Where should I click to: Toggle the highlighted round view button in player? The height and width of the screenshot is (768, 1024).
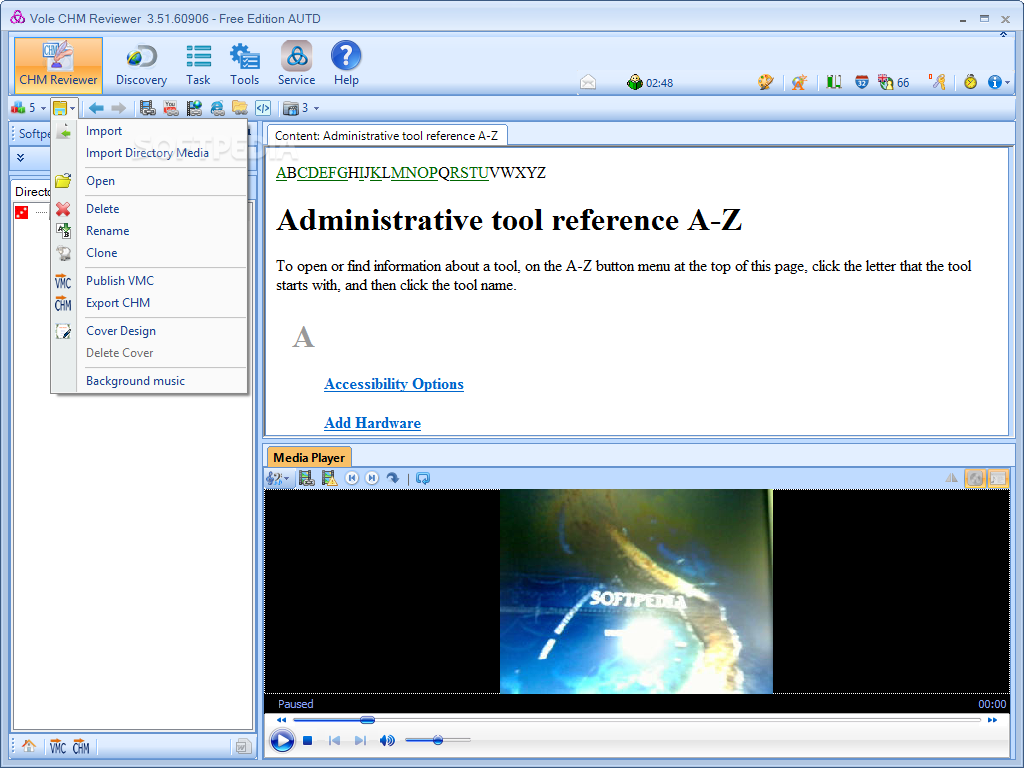(975, 479)
